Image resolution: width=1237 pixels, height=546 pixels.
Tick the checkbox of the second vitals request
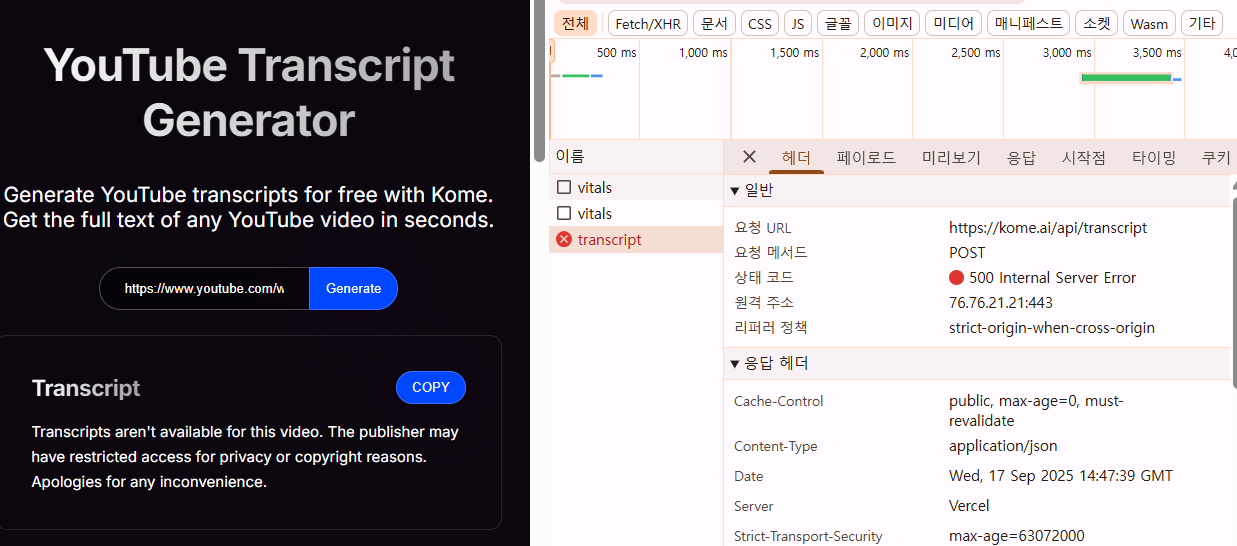pyautogui.click(x=564, y=213)
